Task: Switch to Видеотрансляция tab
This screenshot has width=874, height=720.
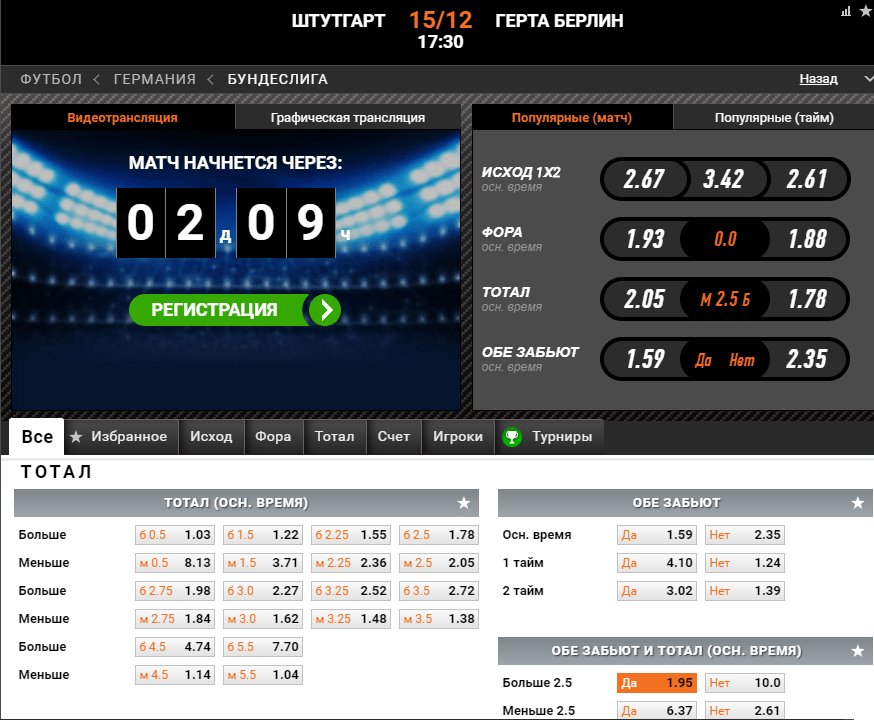Action: (123, 118)
